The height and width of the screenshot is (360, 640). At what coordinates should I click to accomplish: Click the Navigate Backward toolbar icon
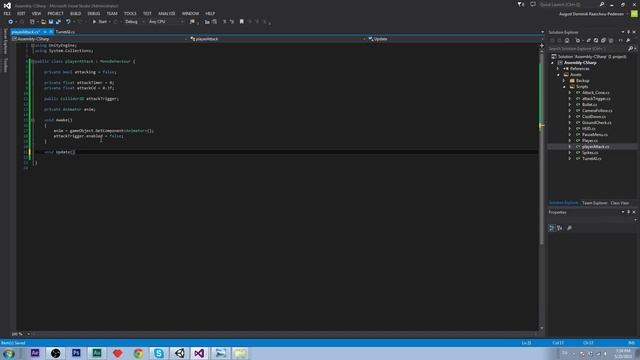(x=11, y=22)
